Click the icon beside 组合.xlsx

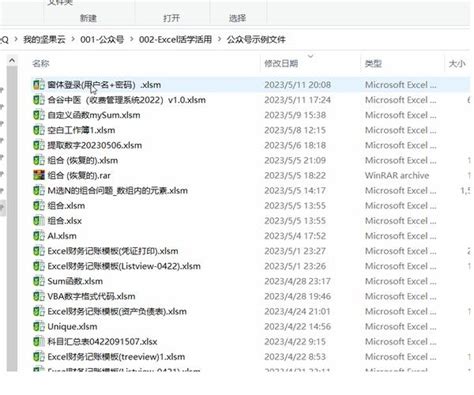click(x=39, y=221)
